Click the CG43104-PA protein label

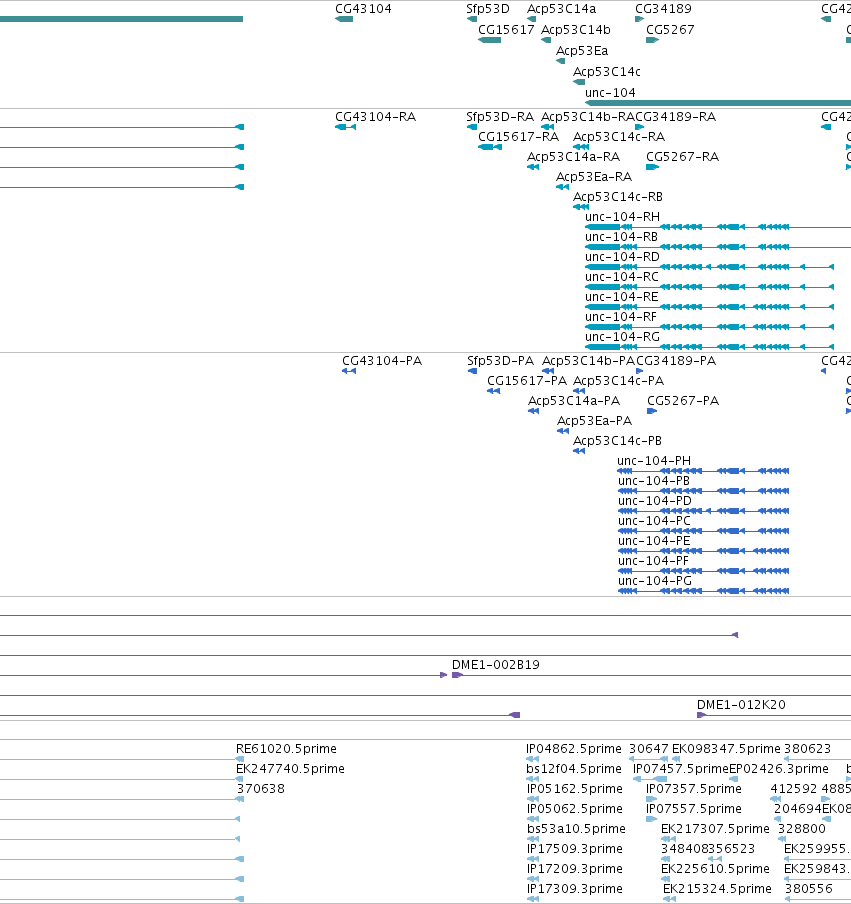[382, 361]
